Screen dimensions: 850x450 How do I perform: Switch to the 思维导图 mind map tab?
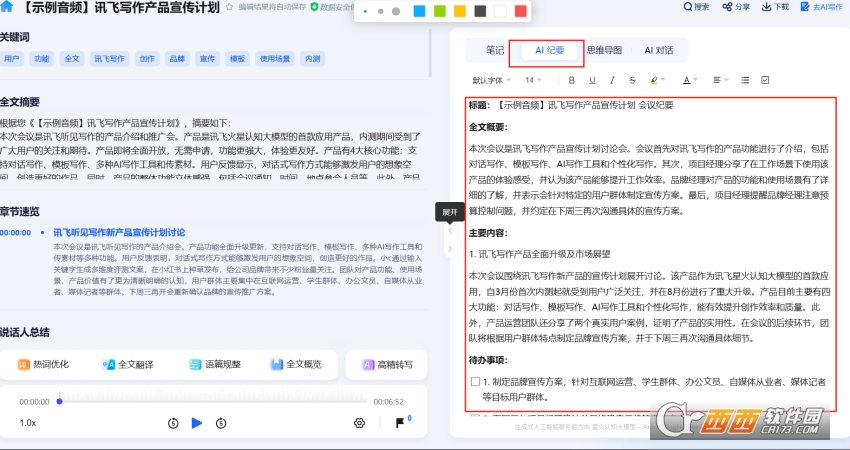click(604, 50)
